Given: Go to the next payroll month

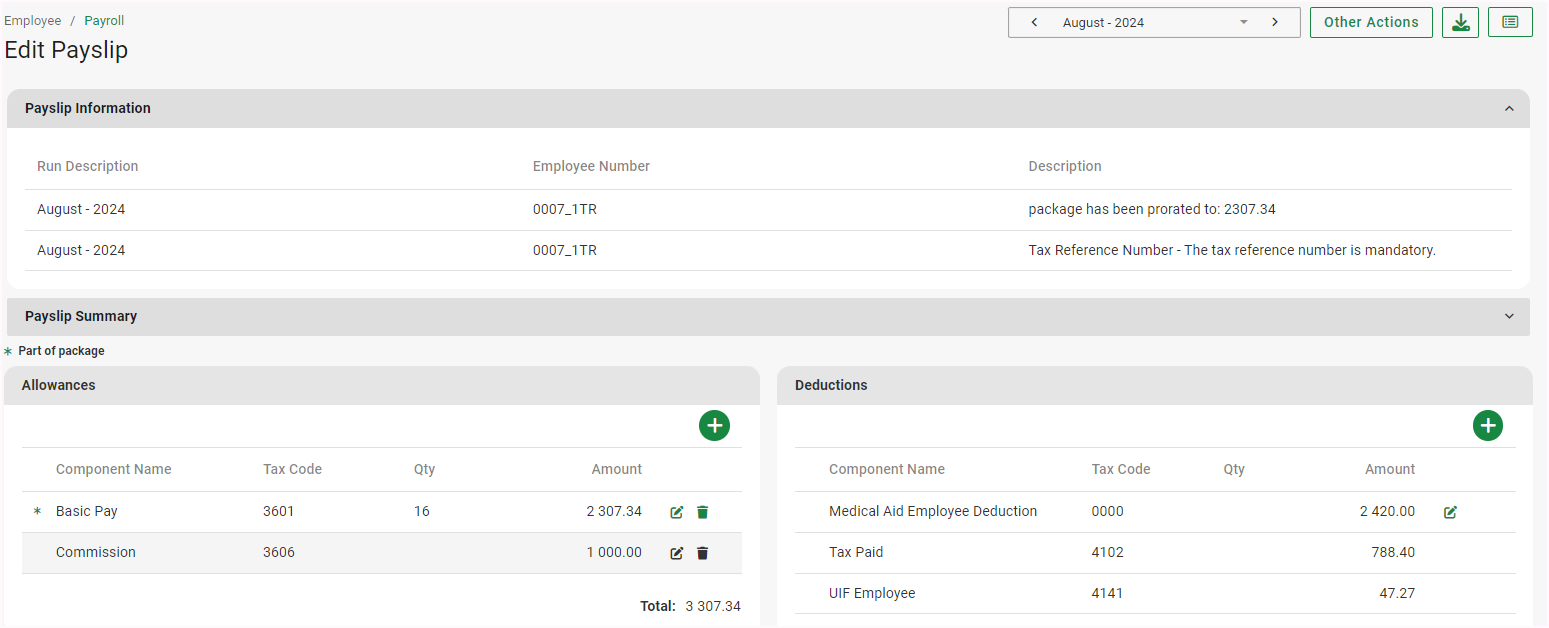Looking at the screenshot, I should pyautogui.click(x=1275, y=22).
